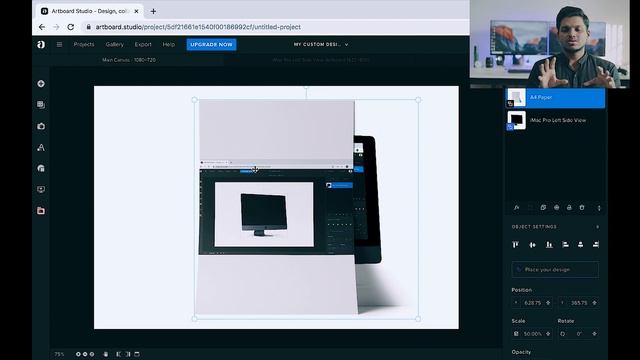Click the add (plus) tool in left sidebar
This screenshot has width=640, height=360.
tap(41, 84)
